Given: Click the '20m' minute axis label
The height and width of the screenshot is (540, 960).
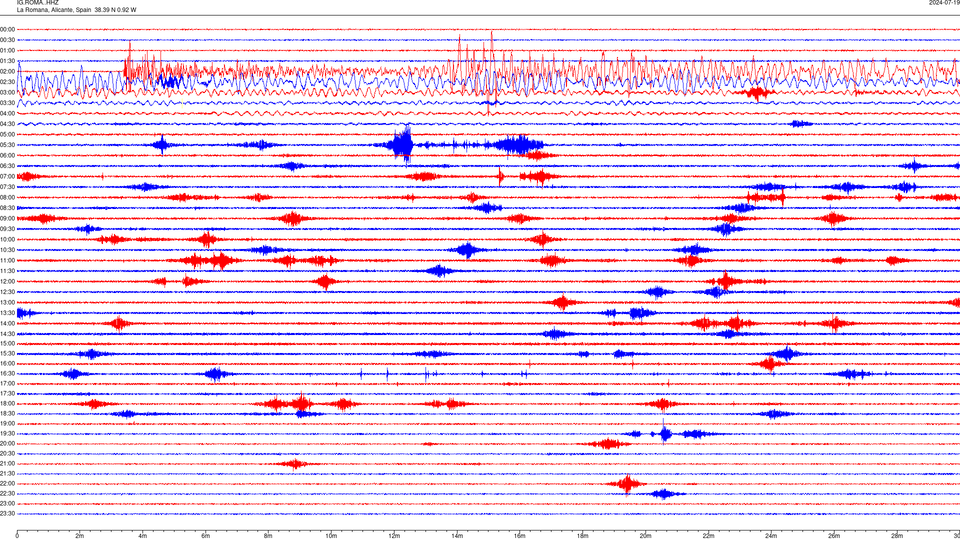Looking at the screenshot, I should pos(645,536).
